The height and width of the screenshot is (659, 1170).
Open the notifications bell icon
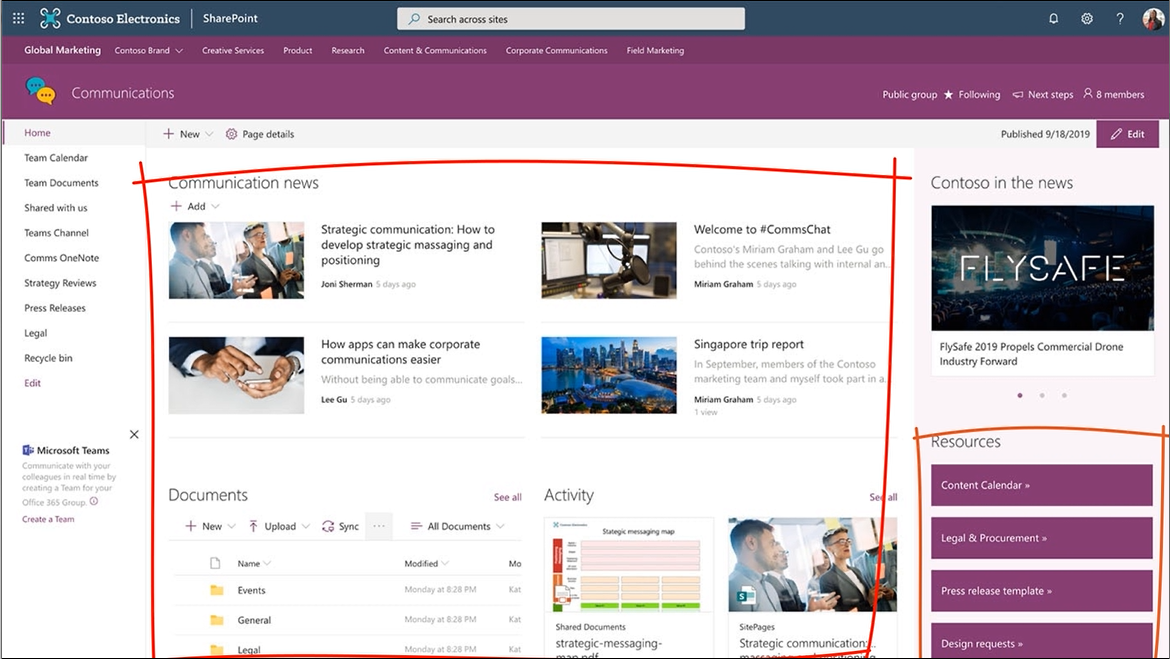click(1054, 19)
